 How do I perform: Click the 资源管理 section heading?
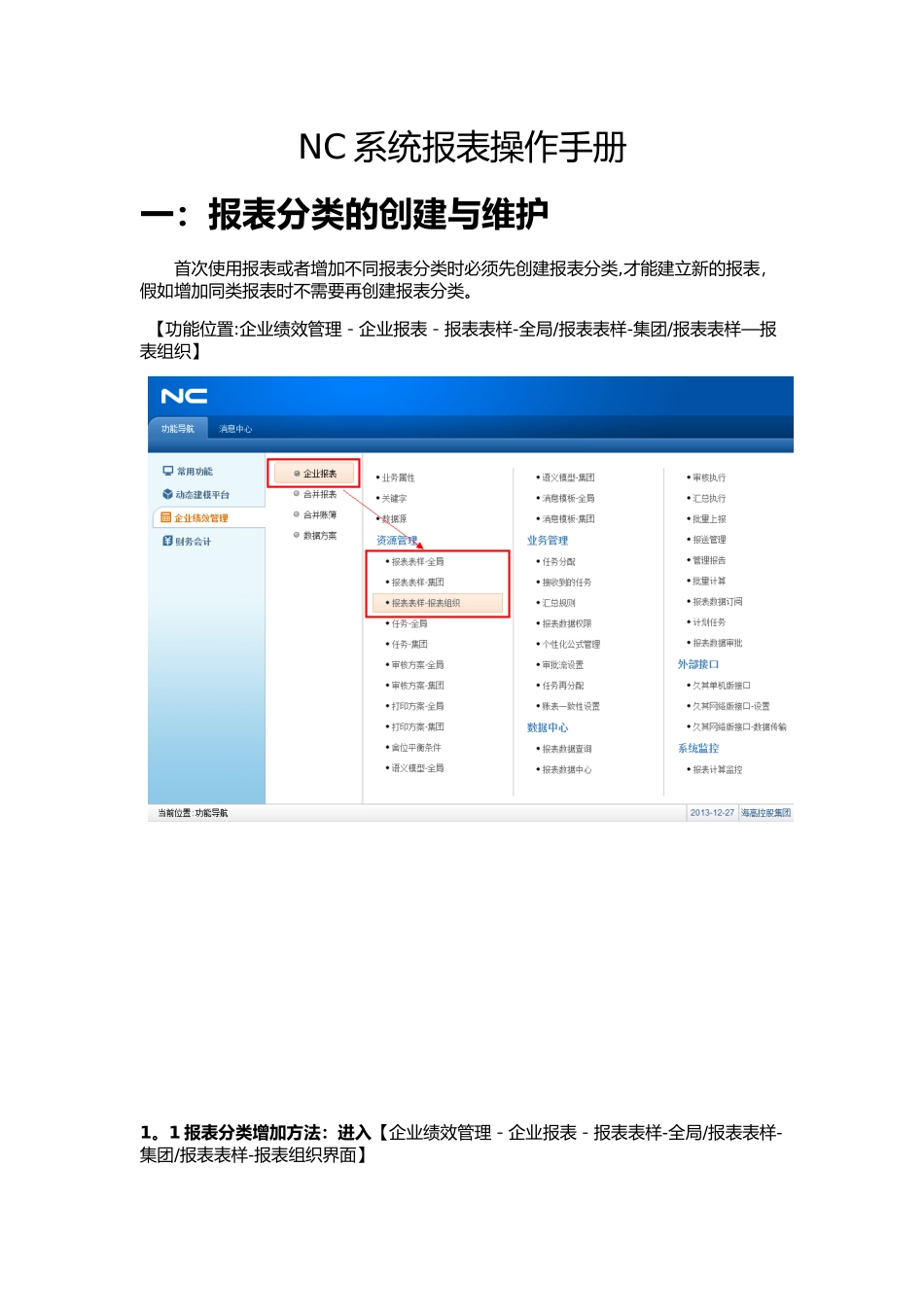click(397, 541)
